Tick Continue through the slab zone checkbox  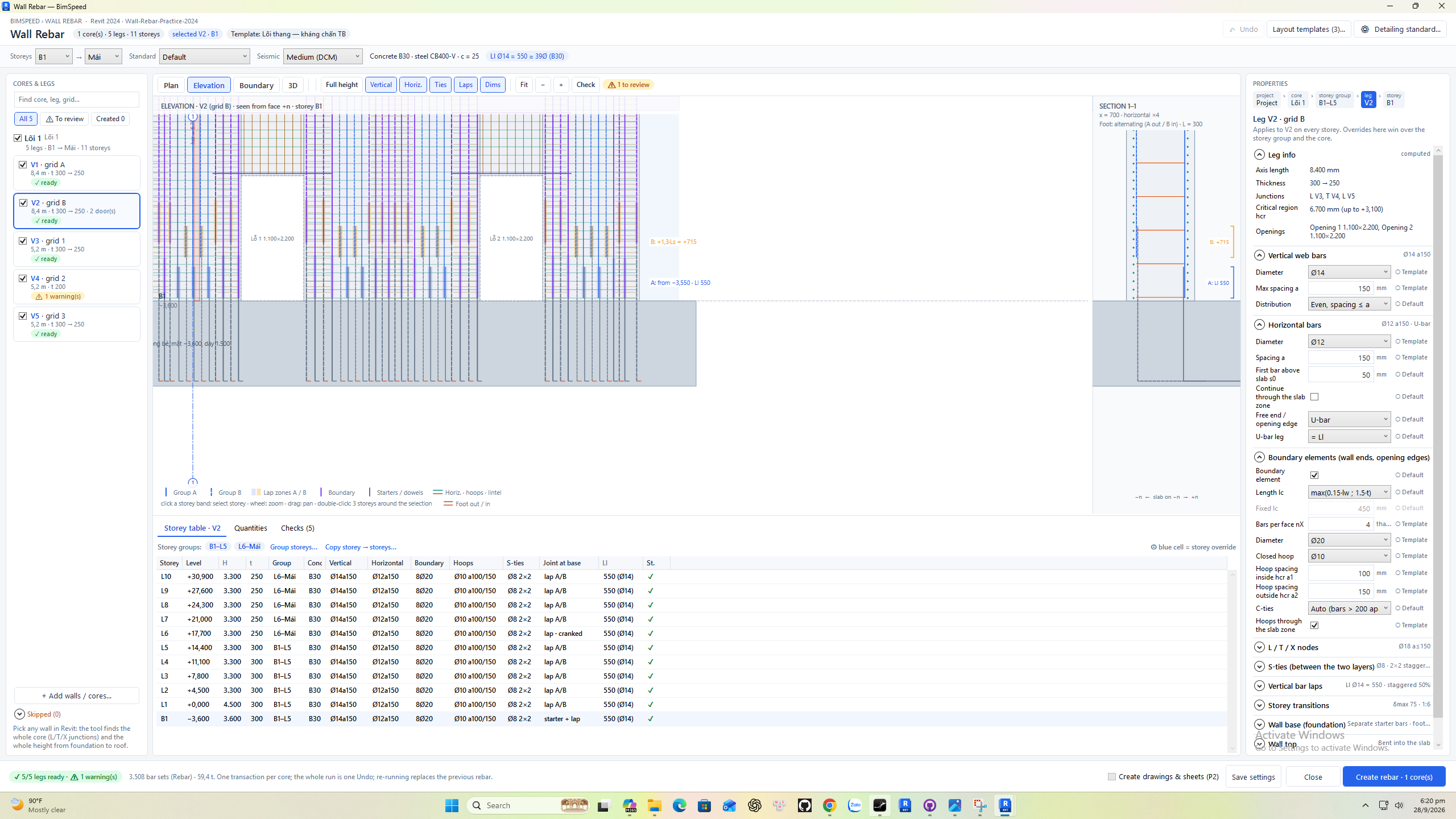click(x=1314, y=397)
